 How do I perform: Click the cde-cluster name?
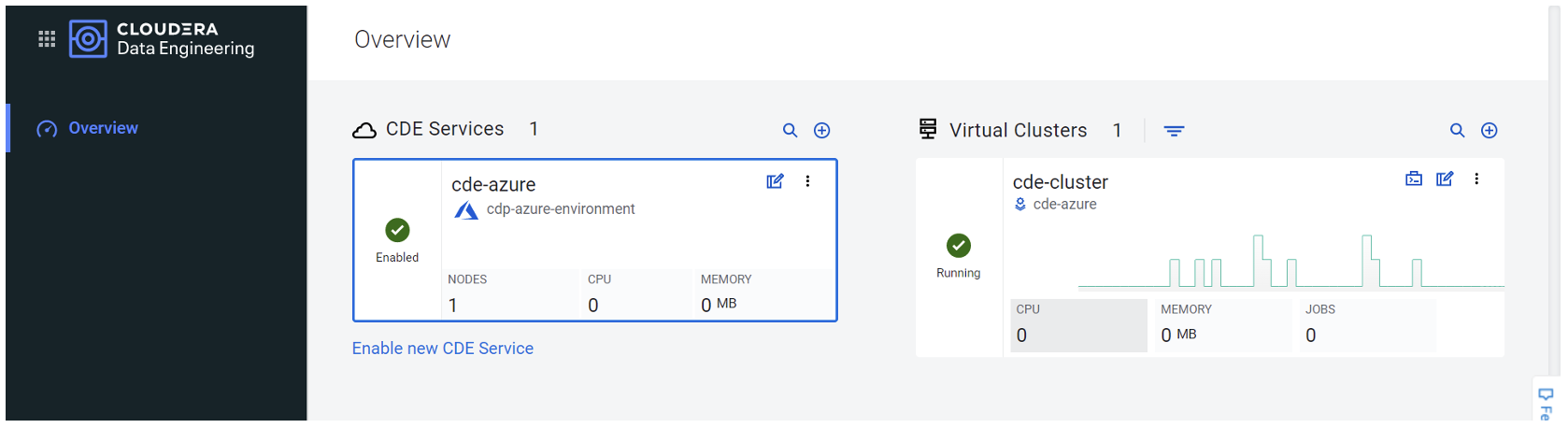click(x=1061, y=182)
